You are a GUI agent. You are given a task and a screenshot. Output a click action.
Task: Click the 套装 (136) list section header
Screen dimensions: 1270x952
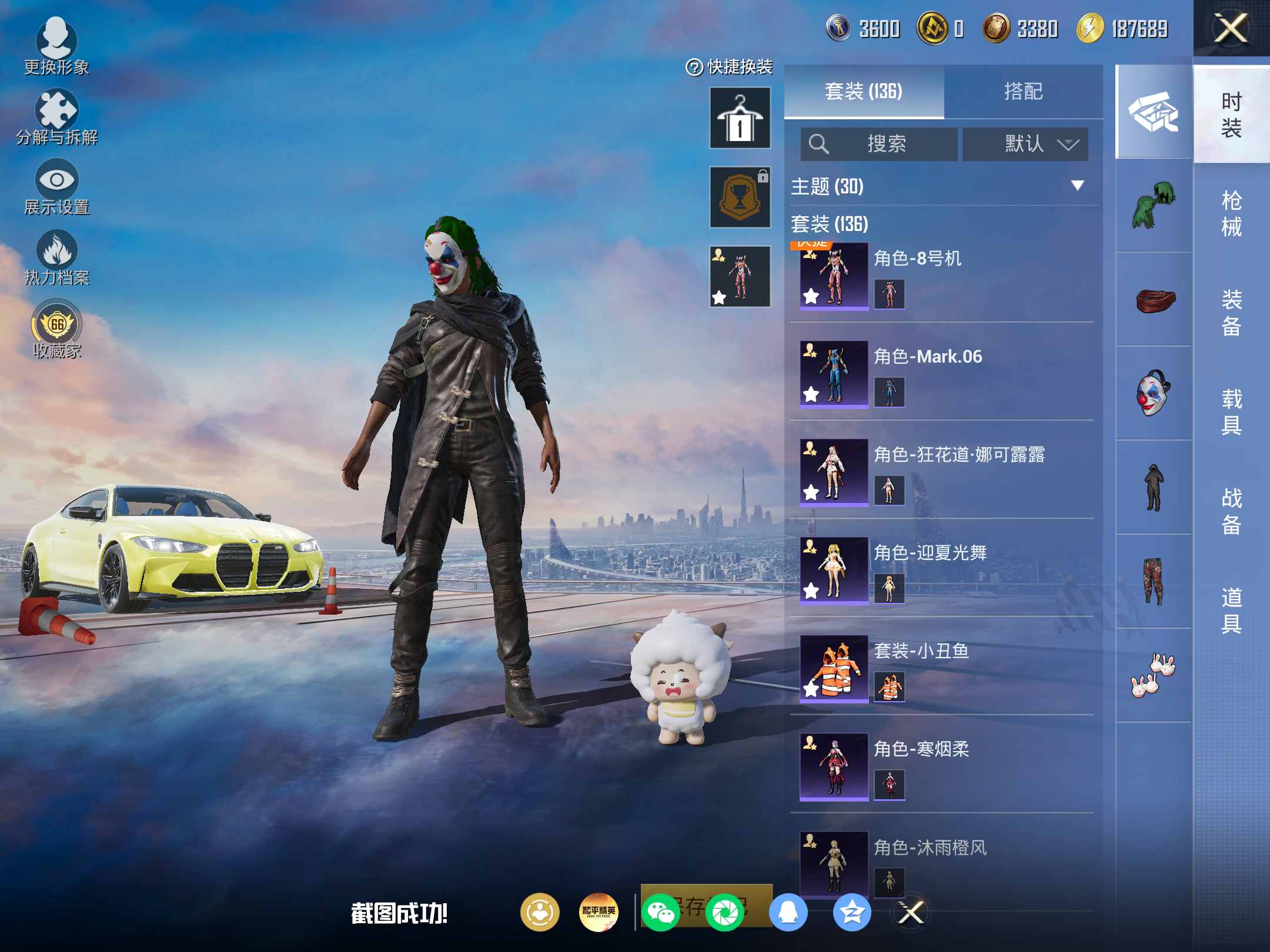829,224
